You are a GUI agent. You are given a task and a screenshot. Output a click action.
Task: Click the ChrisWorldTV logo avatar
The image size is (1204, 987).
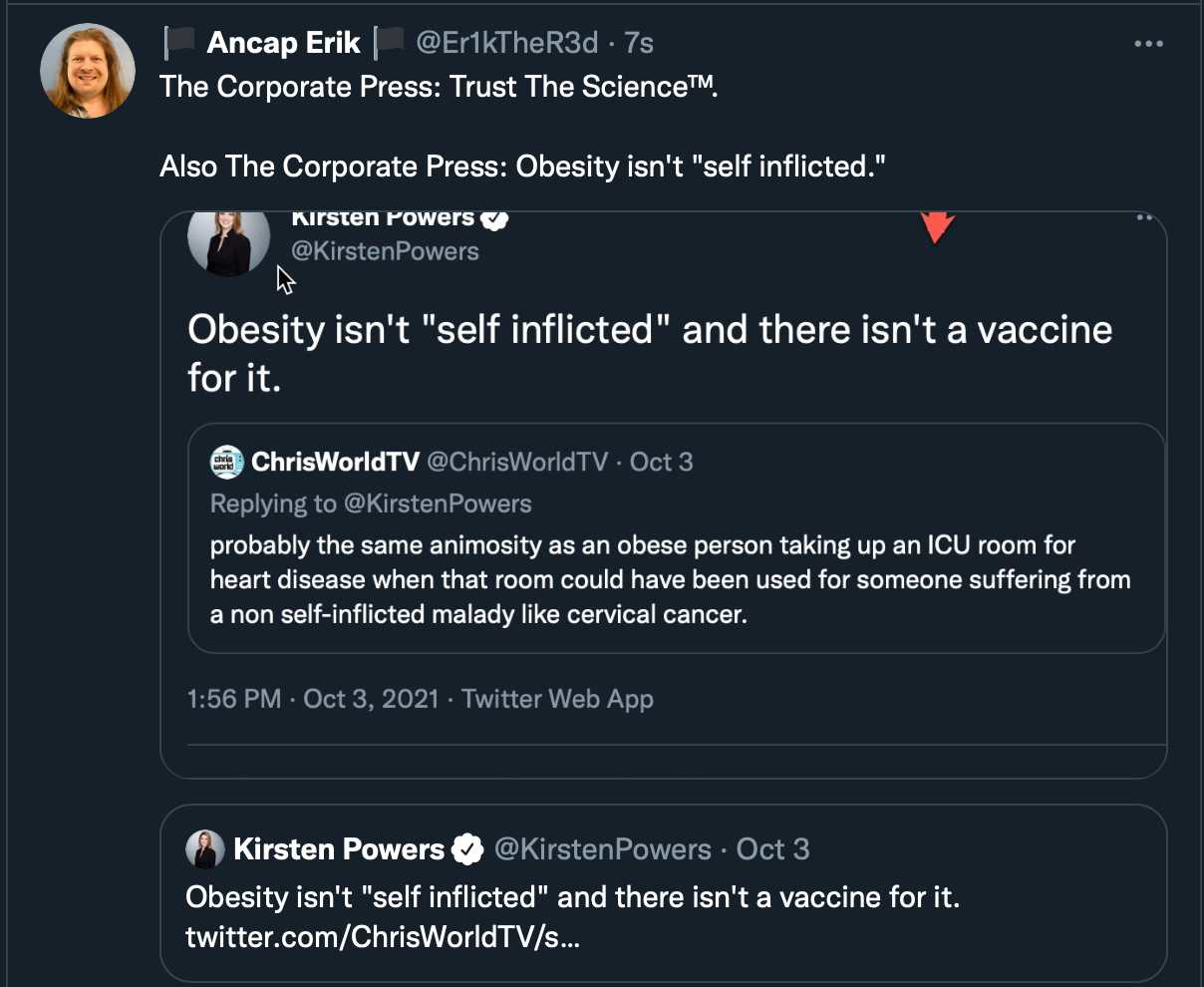coord(227,462)
